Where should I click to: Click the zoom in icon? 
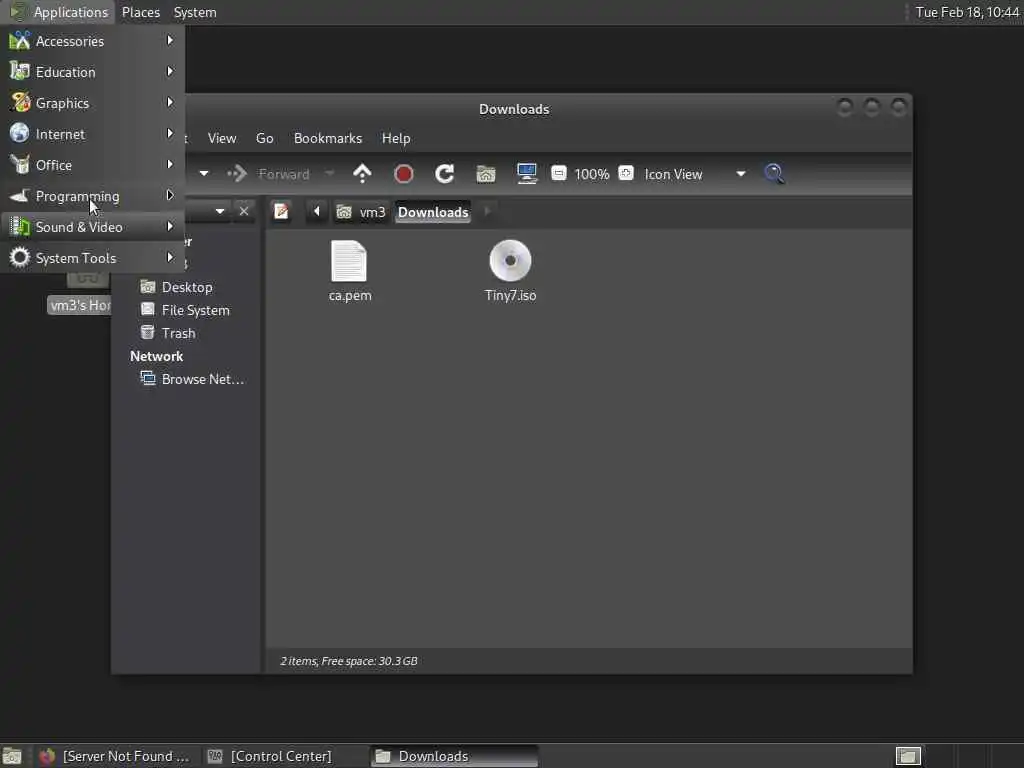point(626,173)
